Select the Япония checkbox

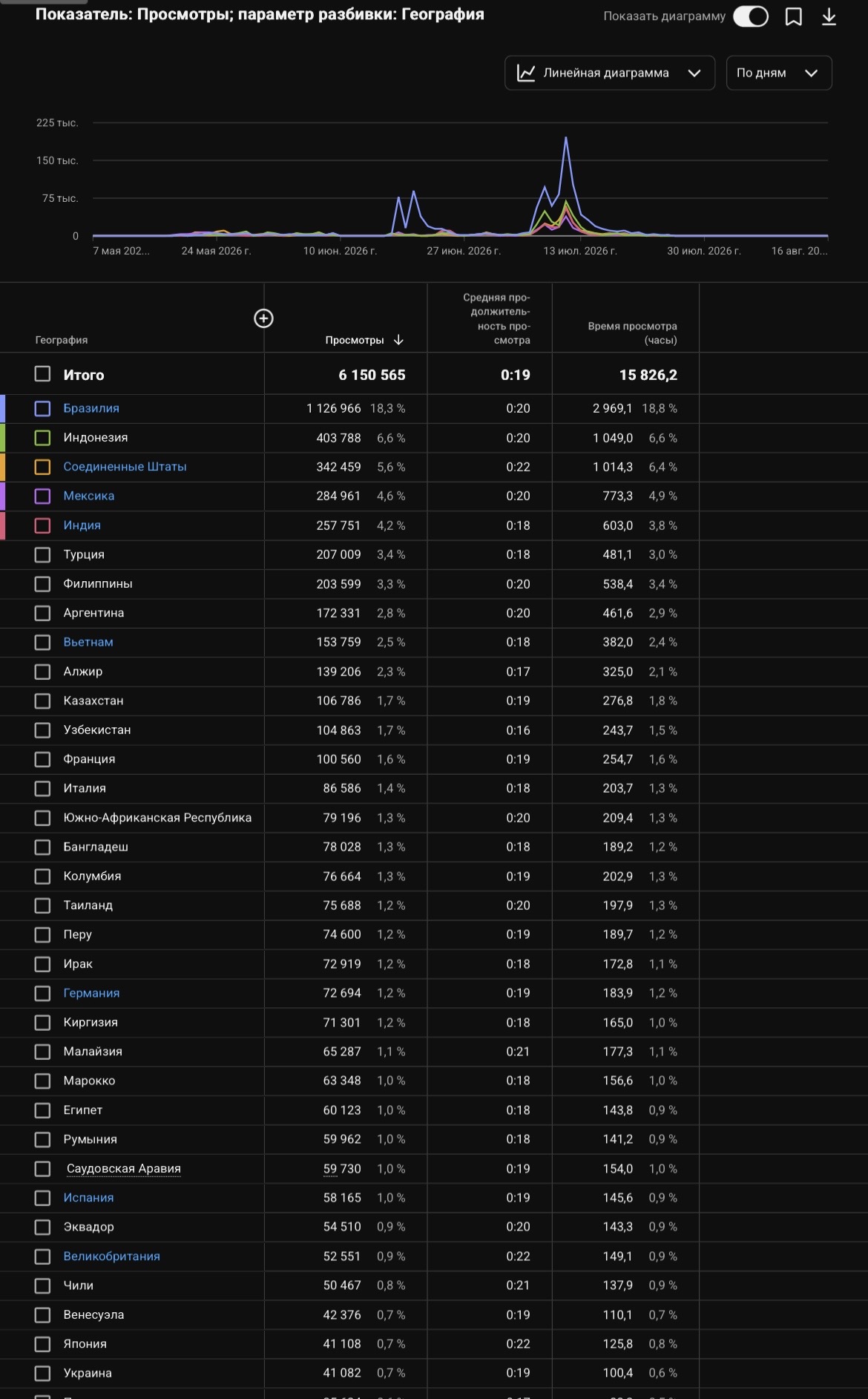pos(42,1344)
